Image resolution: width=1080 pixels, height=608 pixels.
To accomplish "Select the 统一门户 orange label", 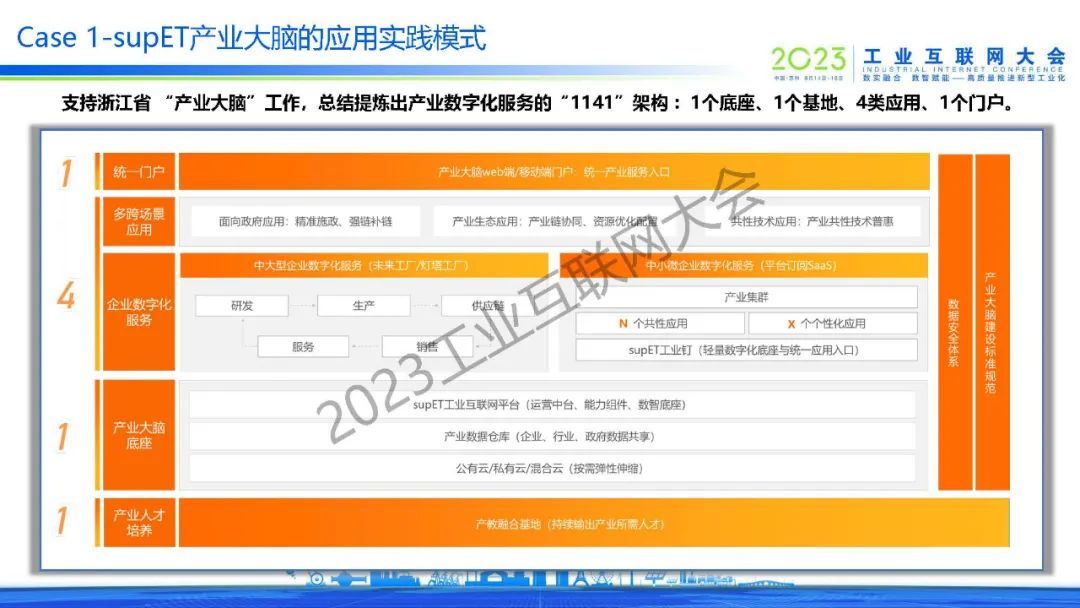I will coord(139,172).
